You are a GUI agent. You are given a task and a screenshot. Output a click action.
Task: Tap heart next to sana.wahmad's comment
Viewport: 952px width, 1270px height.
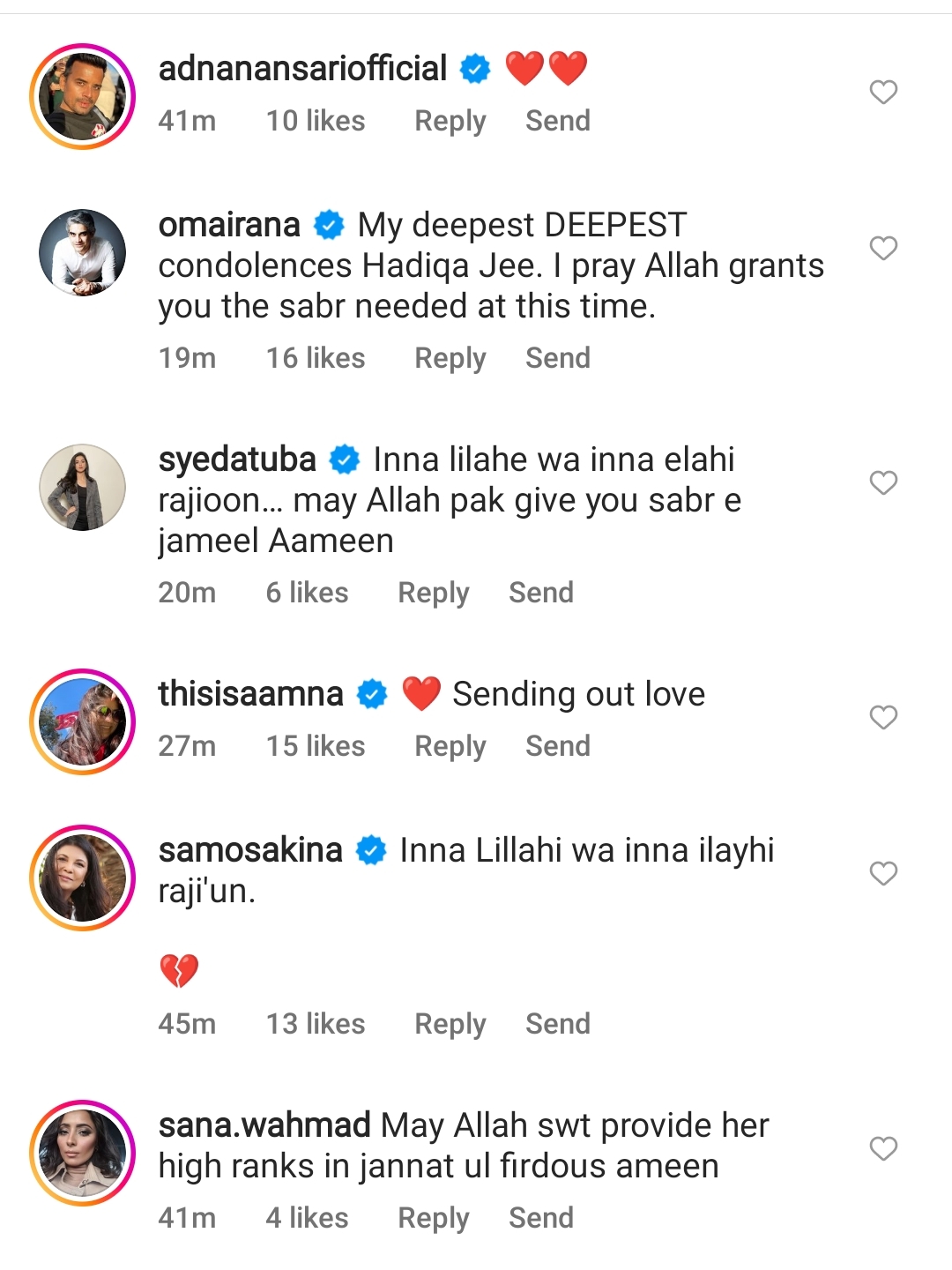click(883, 1148)
